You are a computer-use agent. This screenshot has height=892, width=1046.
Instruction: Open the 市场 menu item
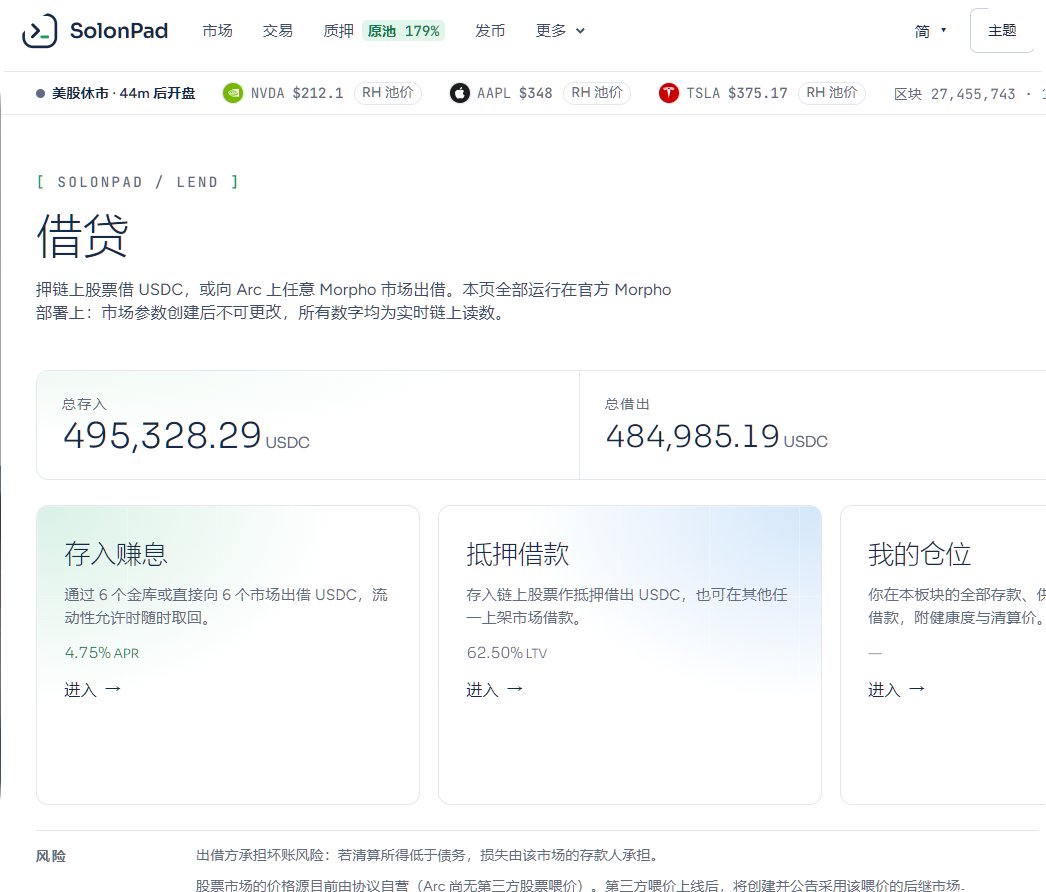(217, 31)
